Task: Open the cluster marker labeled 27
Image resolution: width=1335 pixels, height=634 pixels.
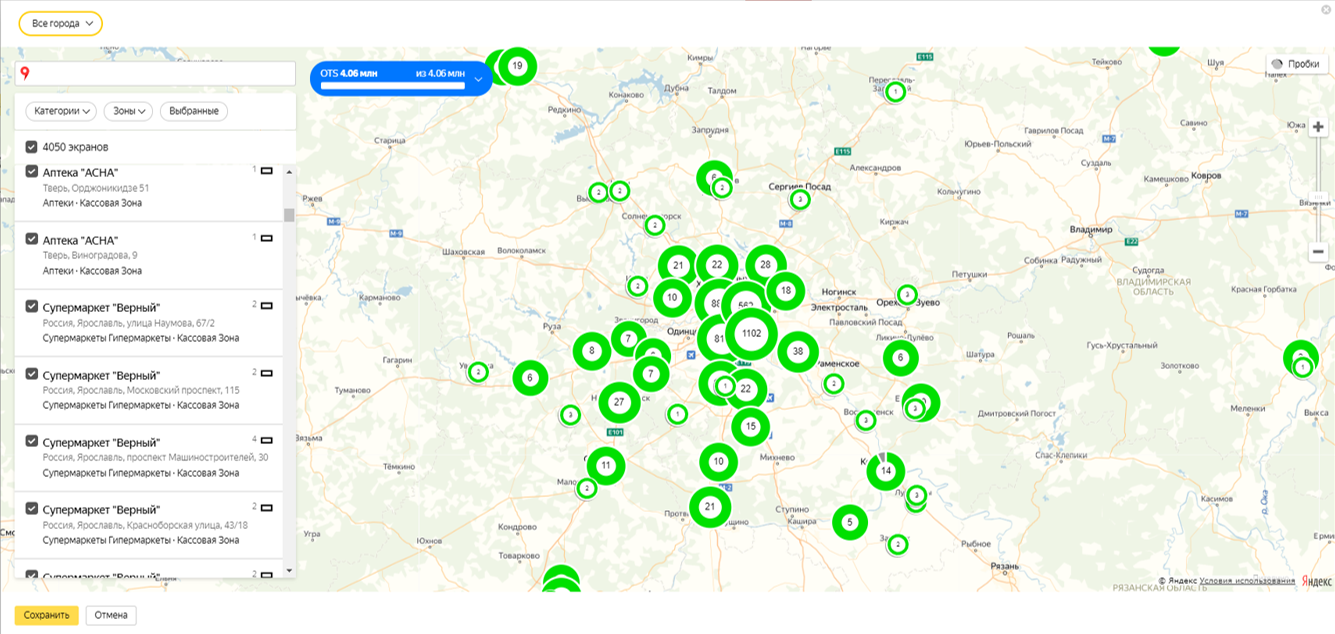Action: pyautogui.click(x=619, y=402)
